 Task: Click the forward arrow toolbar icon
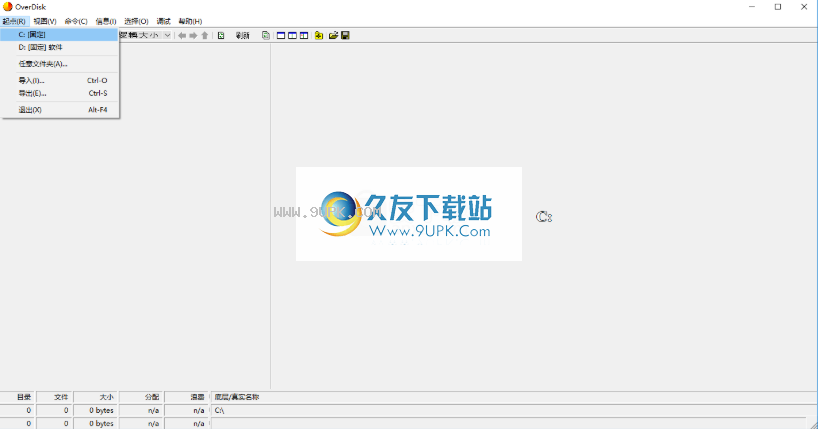(x=193, y=36)
